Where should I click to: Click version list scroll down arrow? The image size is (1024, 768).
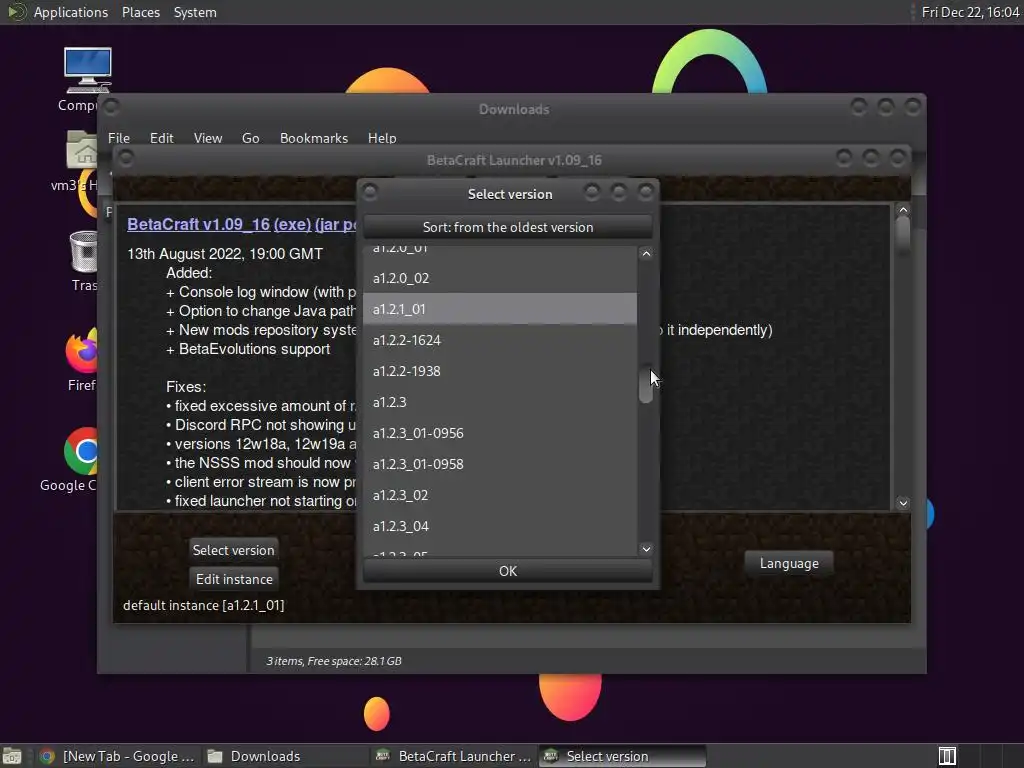646,549
